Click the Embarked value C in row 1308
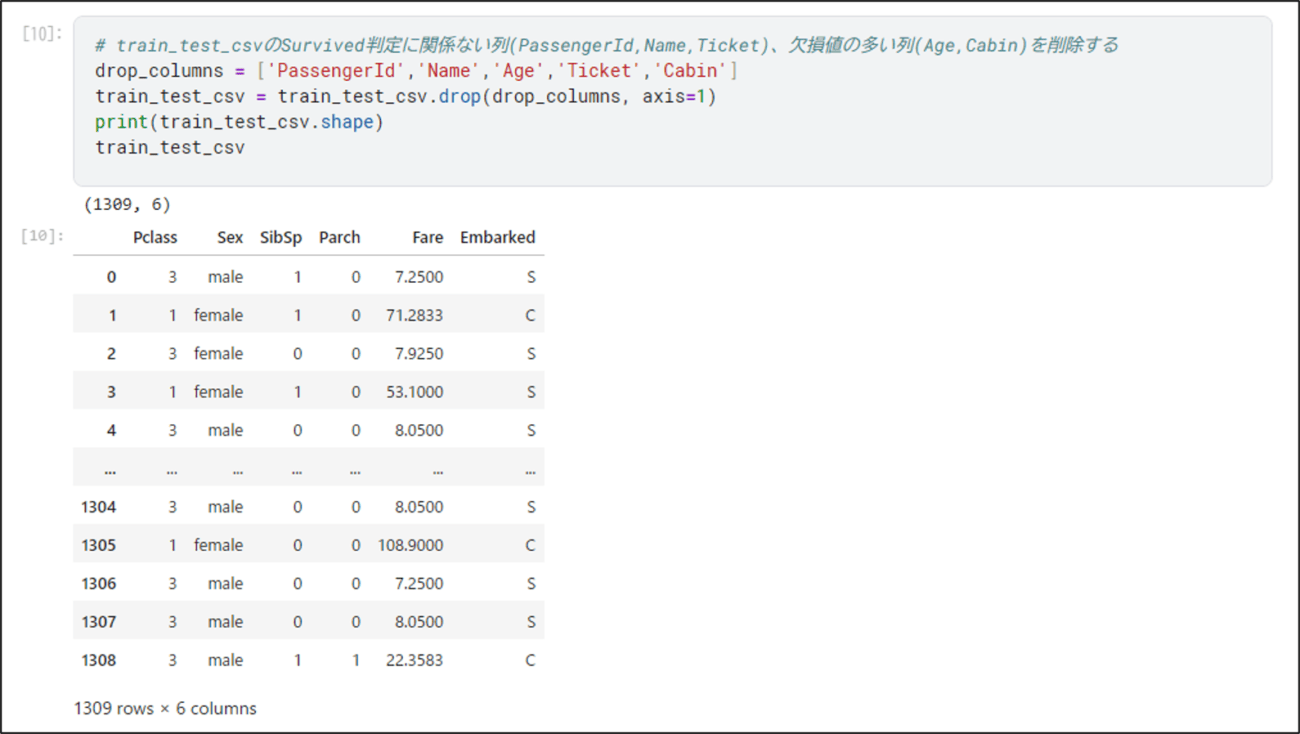Image resolution: width=1300 pixels, height=734 pixels. [x=530, y=660]
